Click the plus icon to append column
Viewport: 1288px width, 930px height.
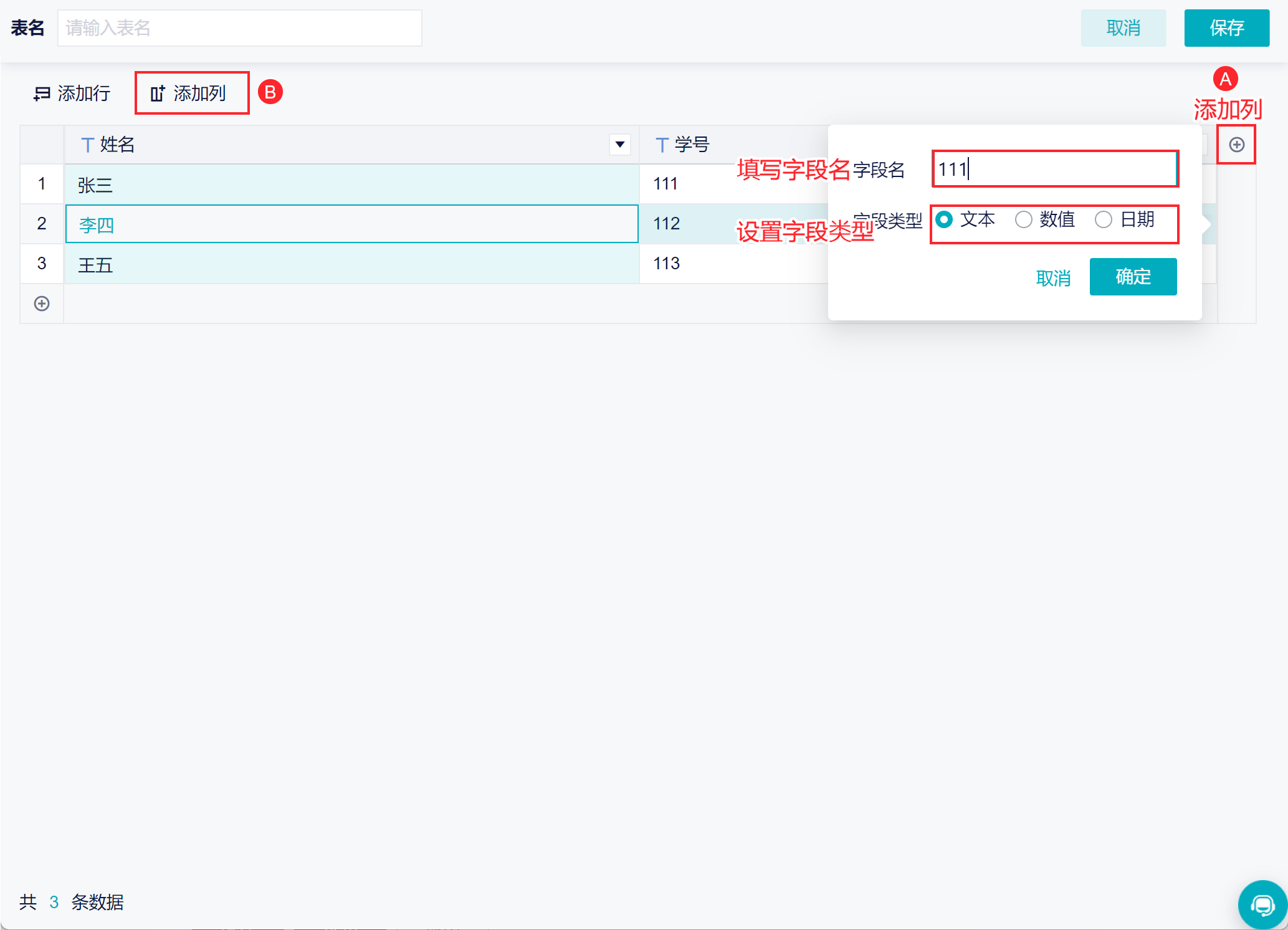point(1236,145)
